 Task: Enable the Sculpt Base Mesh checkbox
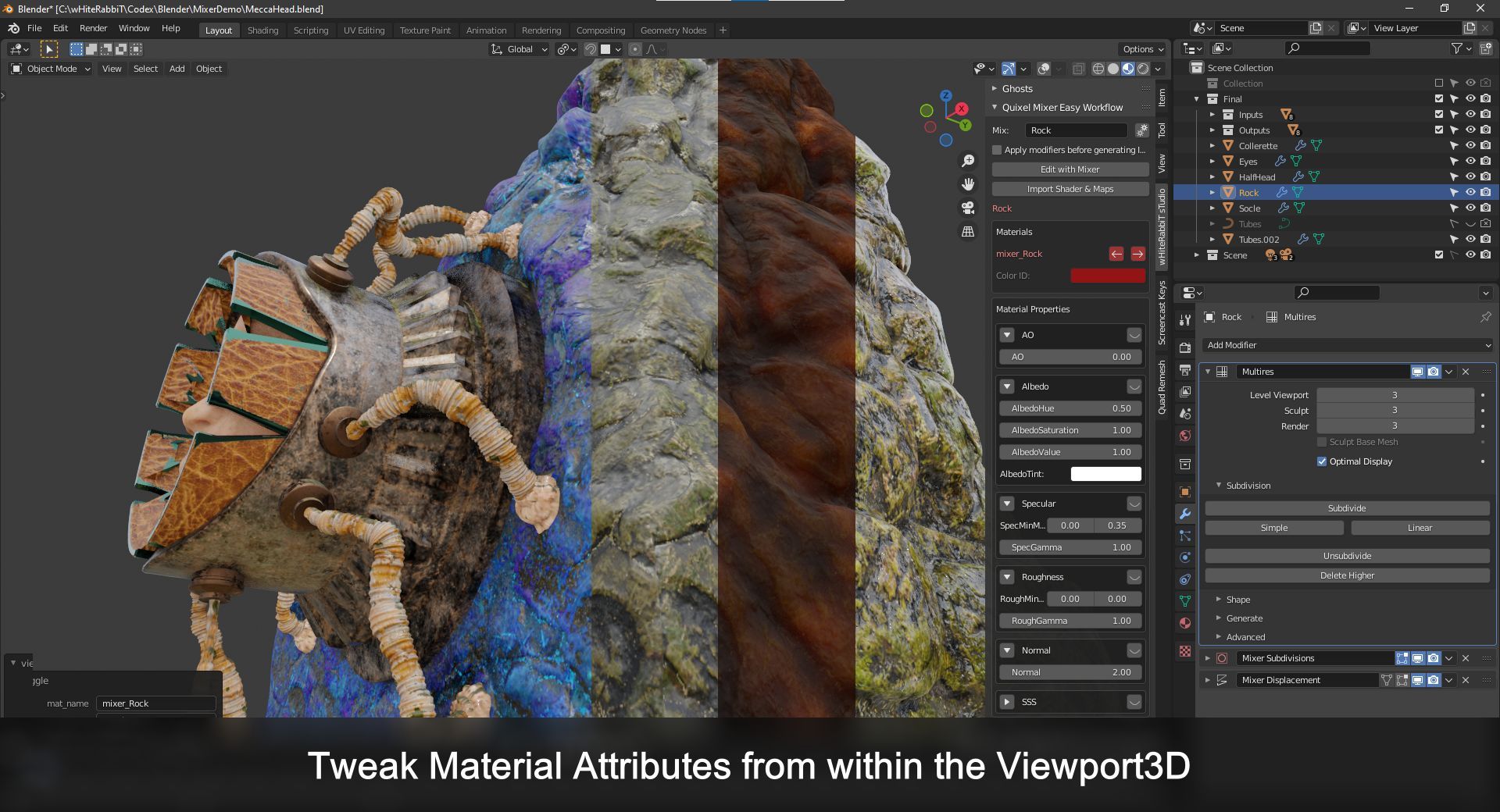(x=1322, y=442)
